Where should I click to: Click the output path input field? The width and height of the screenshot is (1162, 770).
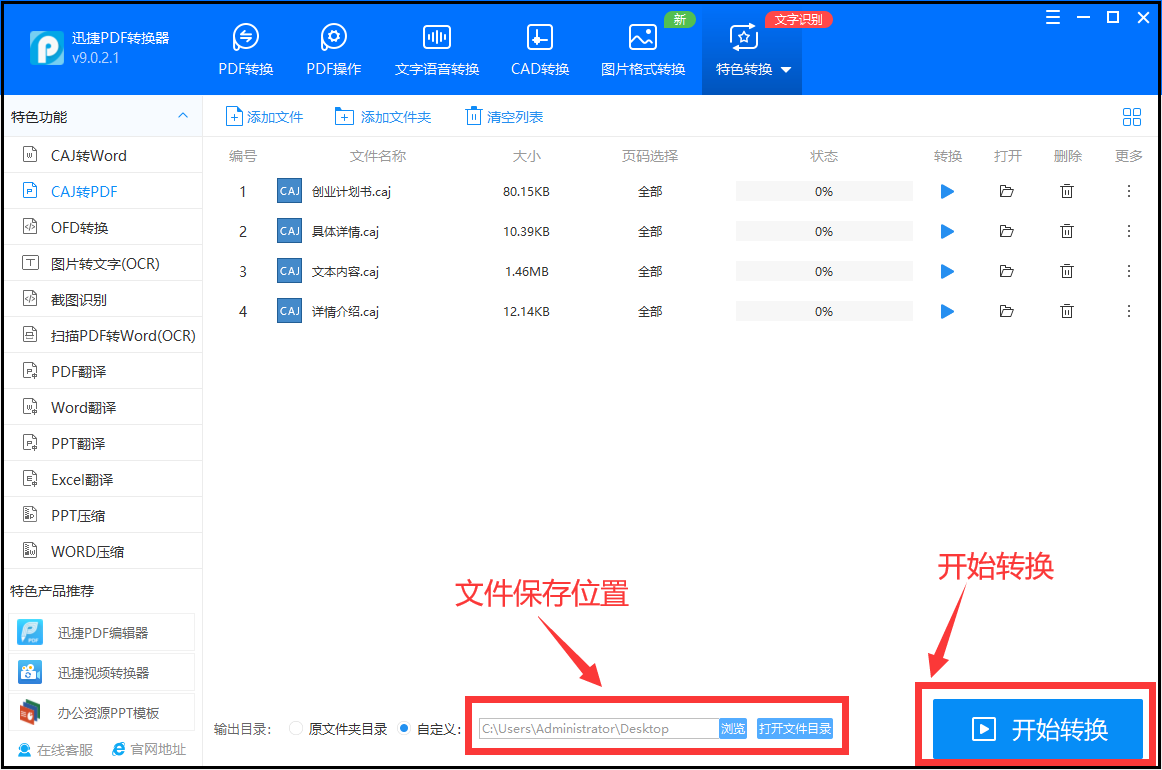[x=599, y=728]
